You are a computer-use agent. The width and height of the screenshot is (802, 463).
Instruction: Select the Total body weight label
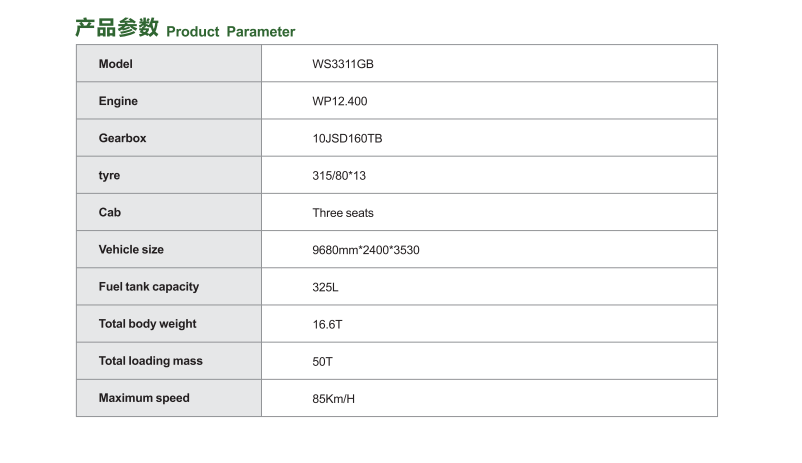click(x=147, y=324)
